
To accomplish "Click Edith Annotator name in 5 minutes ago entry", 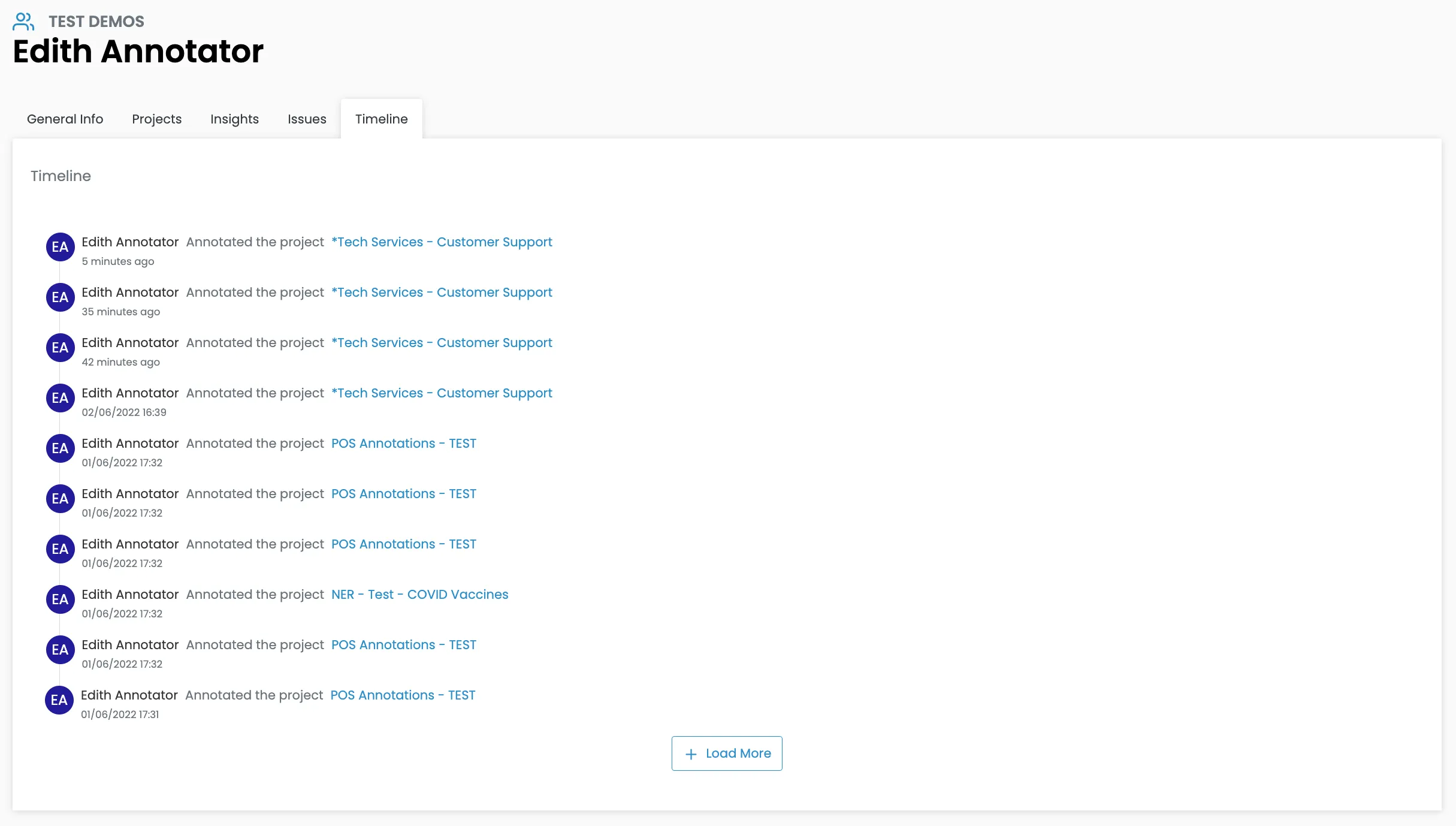I will (130, 242).
